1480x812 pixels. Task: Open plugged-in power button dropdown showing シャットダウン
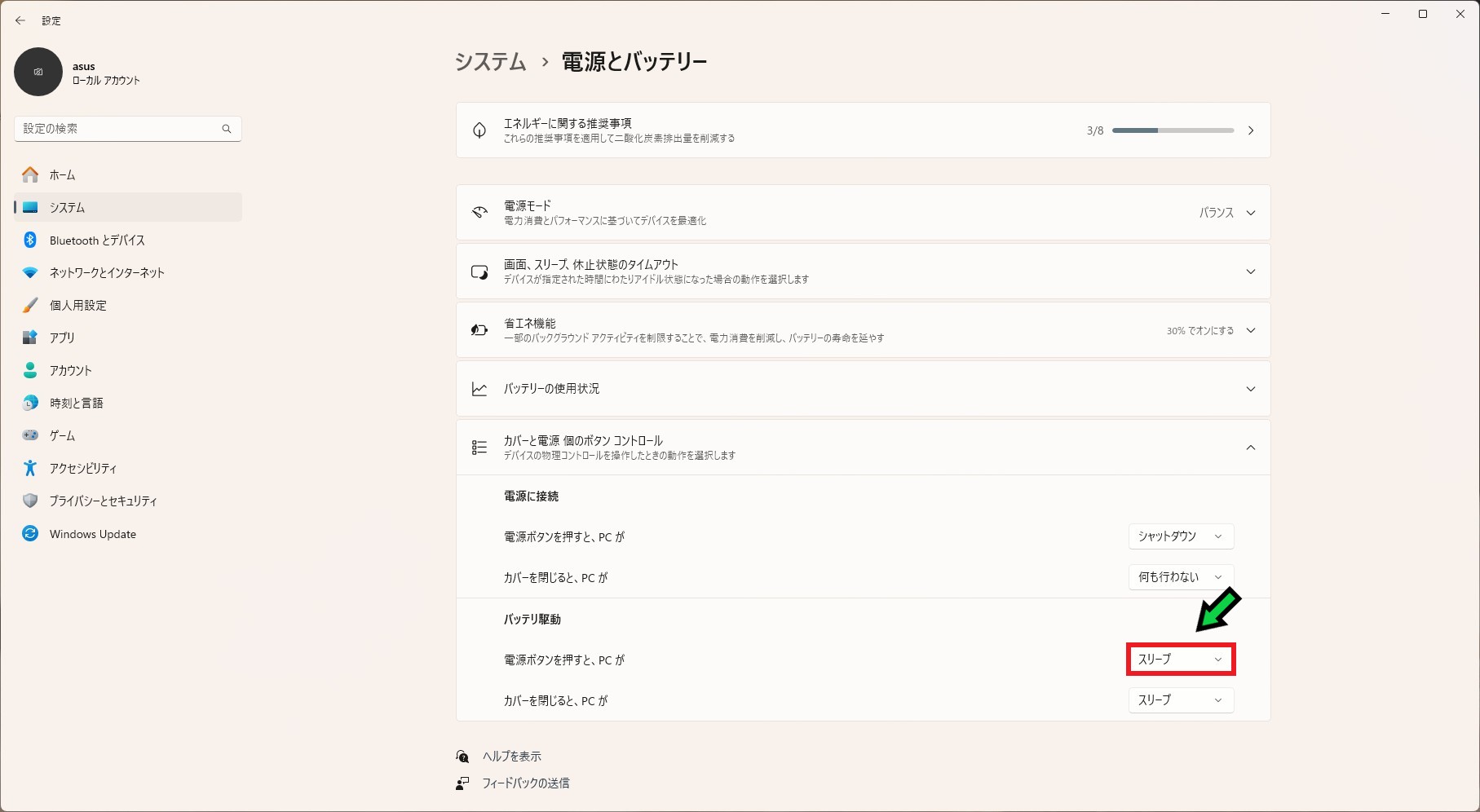coord(1180,536)
